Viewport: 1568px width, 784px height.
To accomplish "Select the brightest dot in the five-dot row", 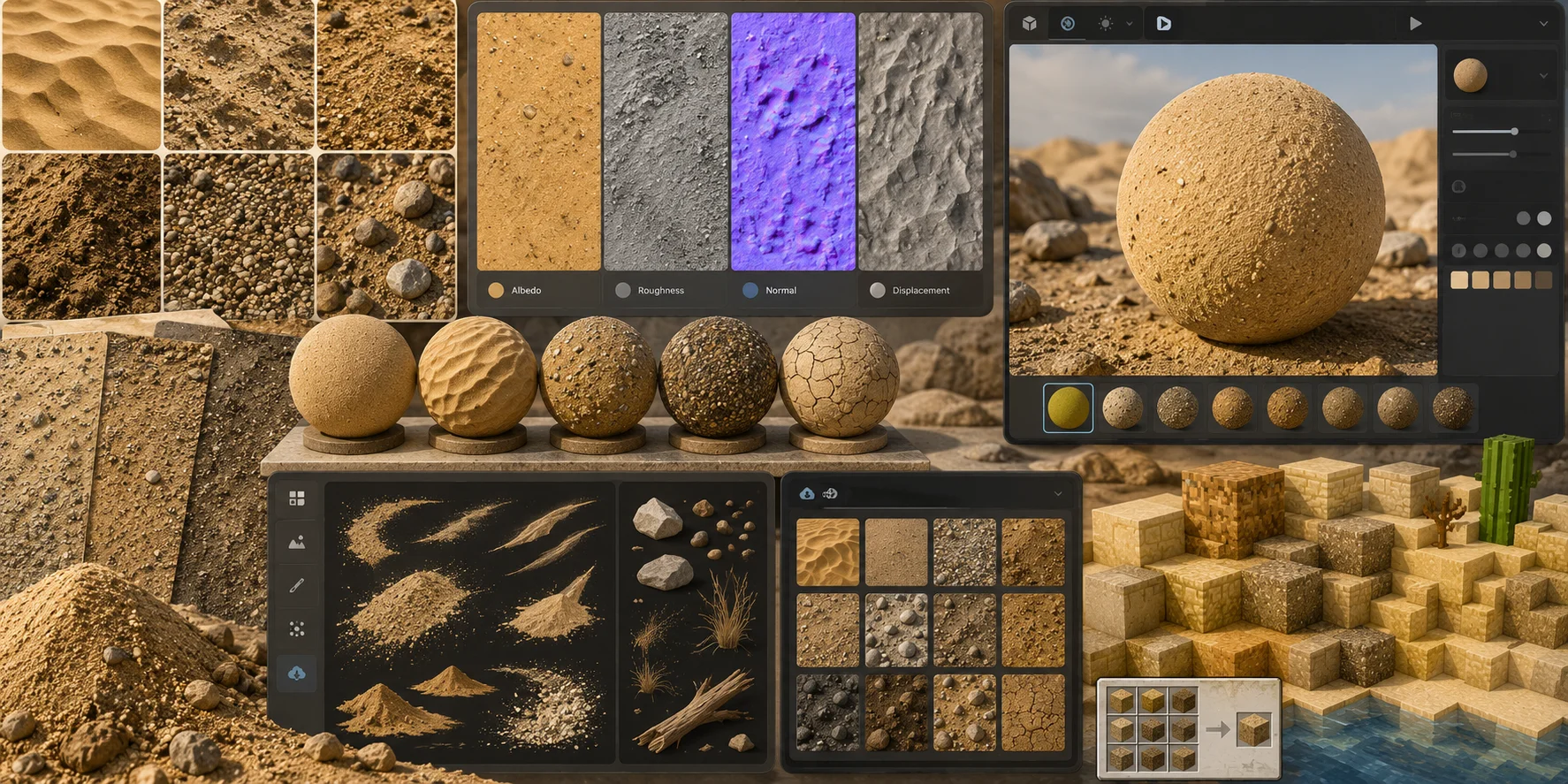I will [x=1544, y=251].
